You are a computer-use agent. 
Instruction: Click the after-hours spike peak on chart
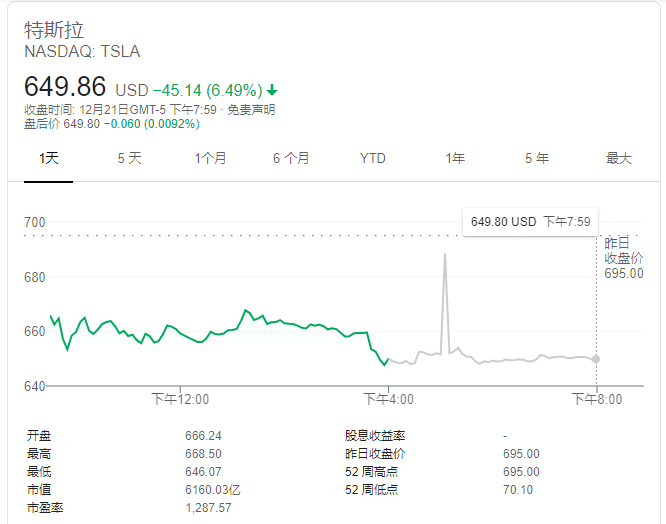[443, 255]
